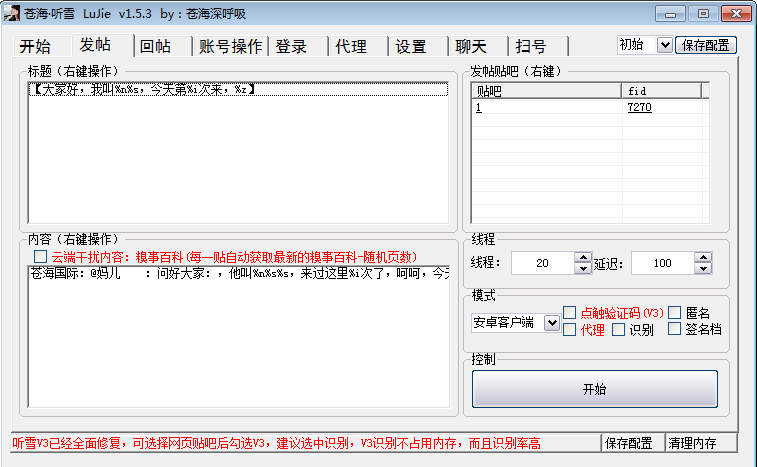
Task: Expand the 初始 configuration dropdown
Action: click(x=665, y=45)
